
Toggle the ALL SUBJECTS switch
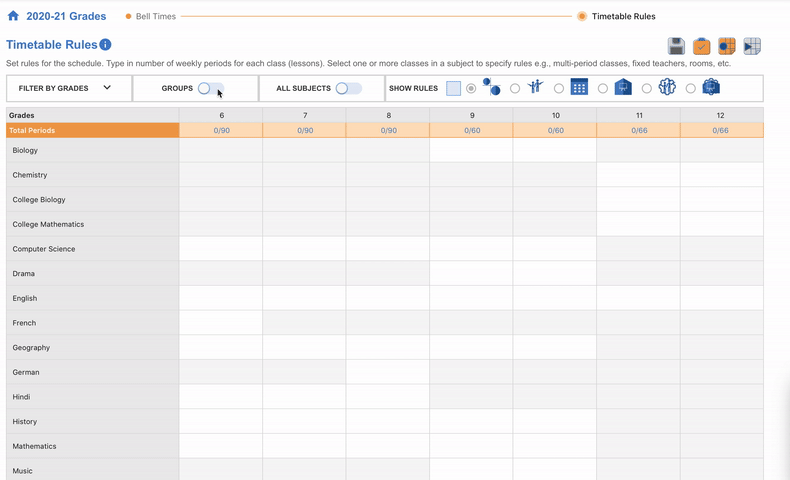(x=349, y=89)
